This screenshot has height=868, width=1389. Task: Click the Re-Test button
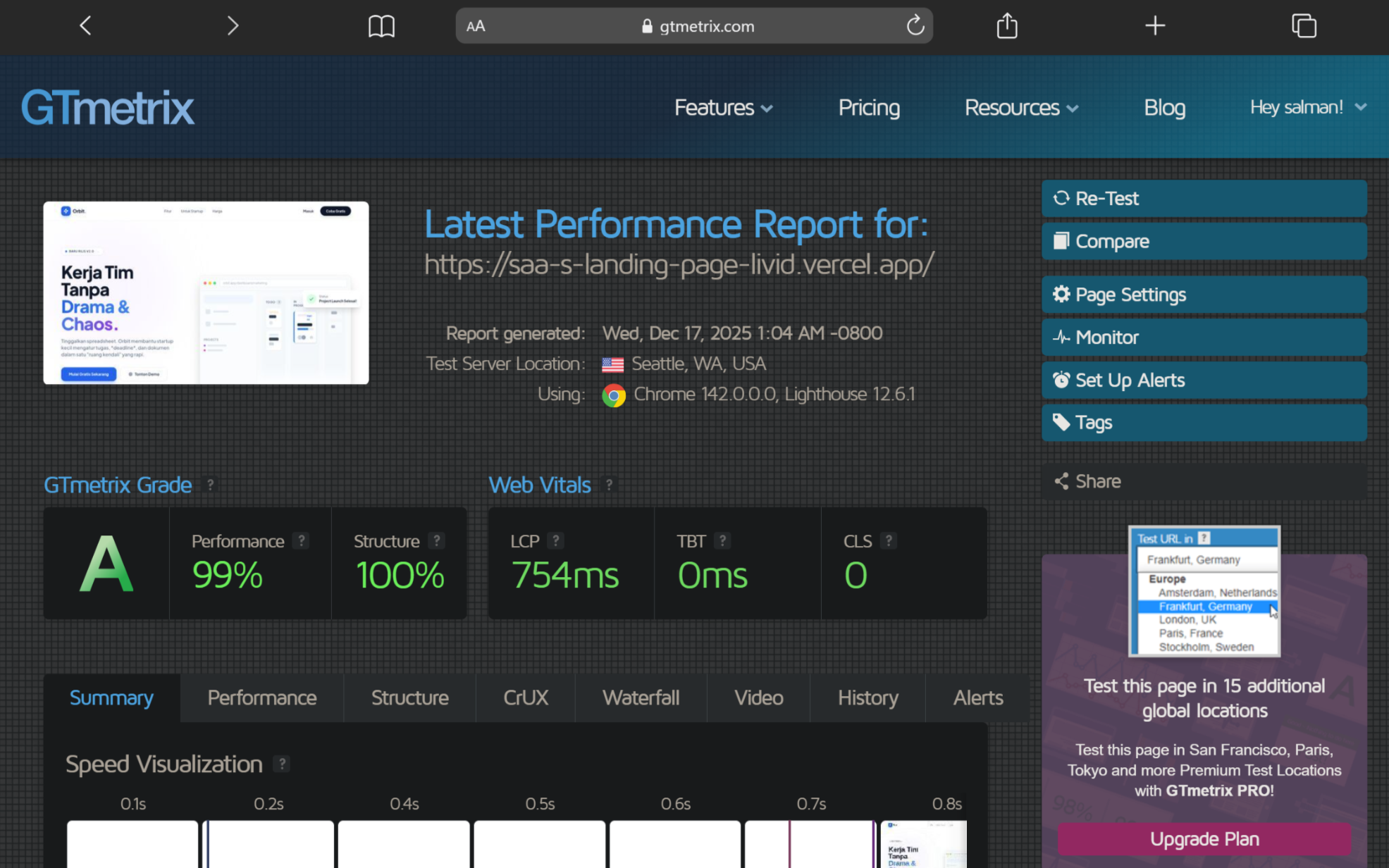click(1204, 199)
